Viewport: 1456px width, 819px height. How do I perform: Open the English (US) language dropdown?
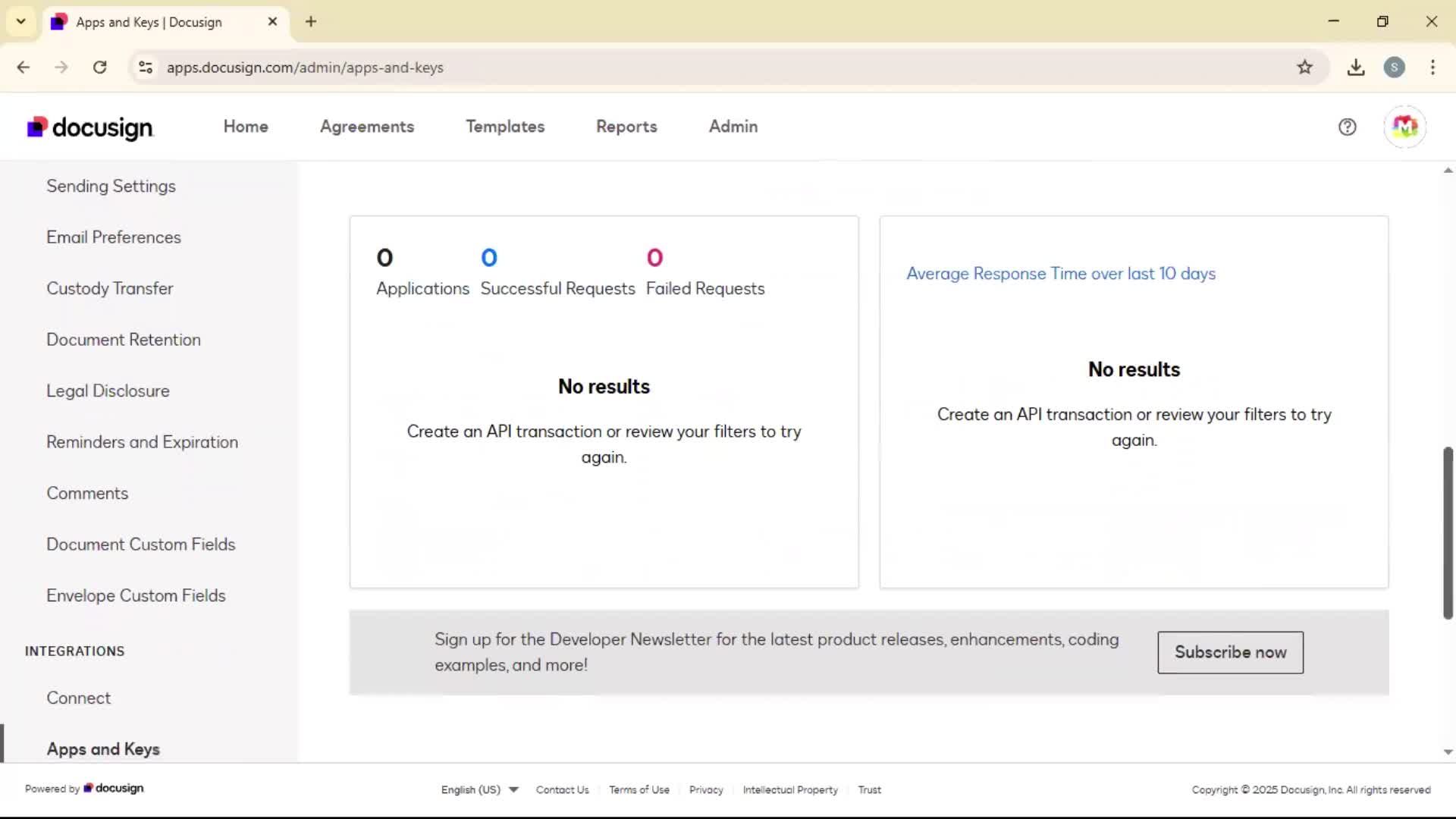point(479,789)
